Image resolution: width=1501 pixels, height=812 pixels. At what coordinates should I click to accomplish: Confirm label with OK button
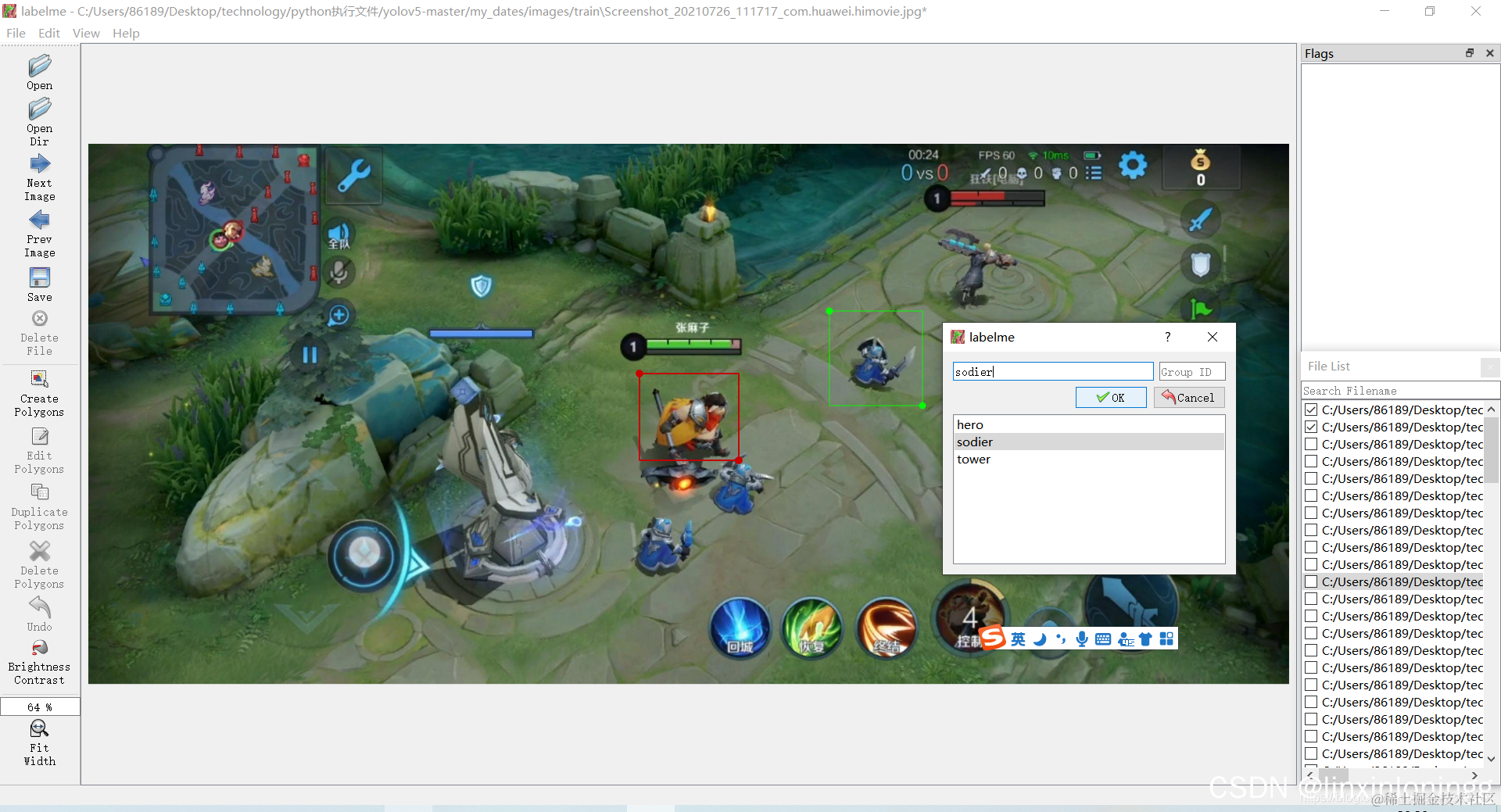pos(1111,398)
